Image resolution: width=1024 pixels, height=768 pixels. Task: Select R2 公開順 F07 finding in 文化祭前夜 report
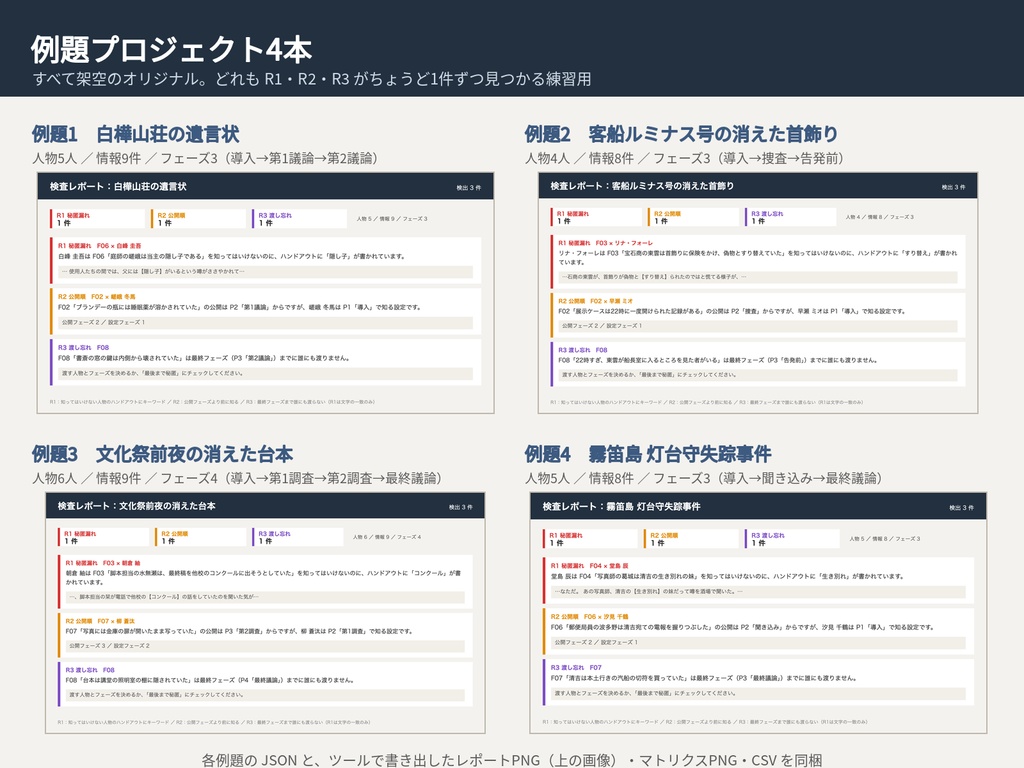(x=265, y=635)
